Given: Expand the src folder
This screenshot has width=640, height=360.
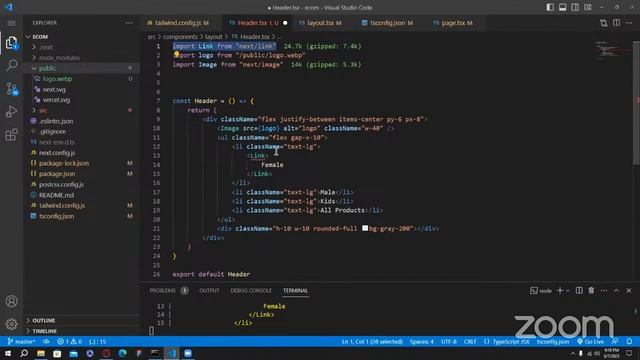Looking at the screenshot, I should (x=43, y=110).
